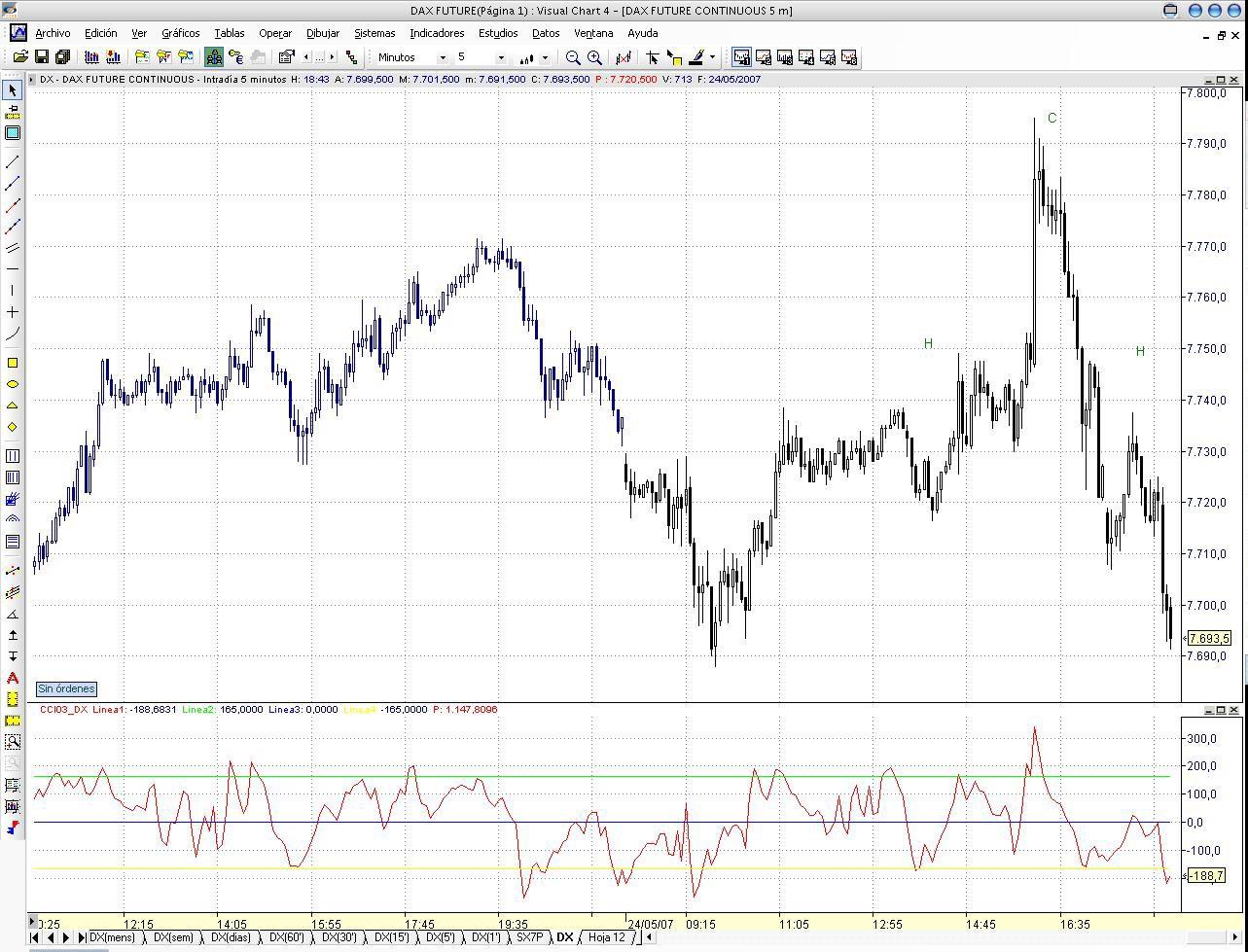This screenshot has width=1248, height=952.
Task: Select the rectangle drawing tool
Action: pyautogui.click(x=13, y=363)
